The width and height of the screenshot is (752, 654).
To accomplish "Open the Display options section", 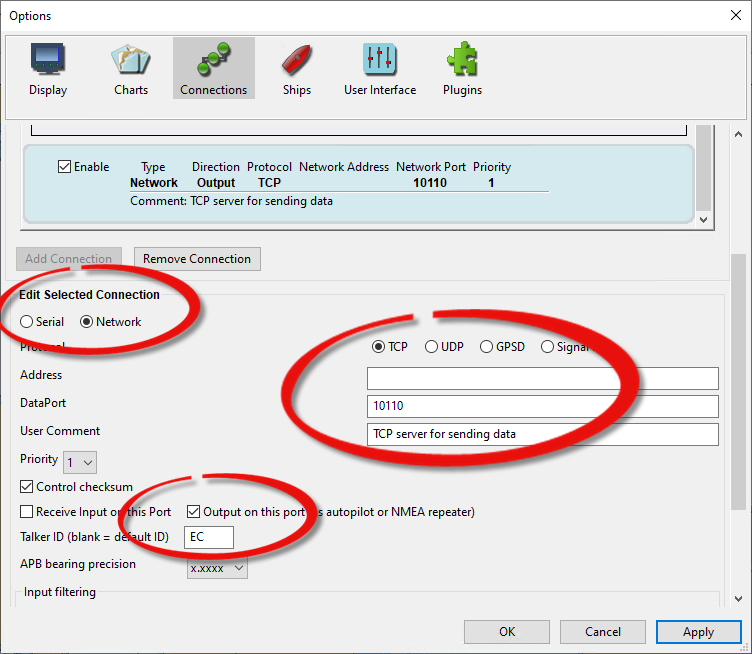I will coord(48,70).
